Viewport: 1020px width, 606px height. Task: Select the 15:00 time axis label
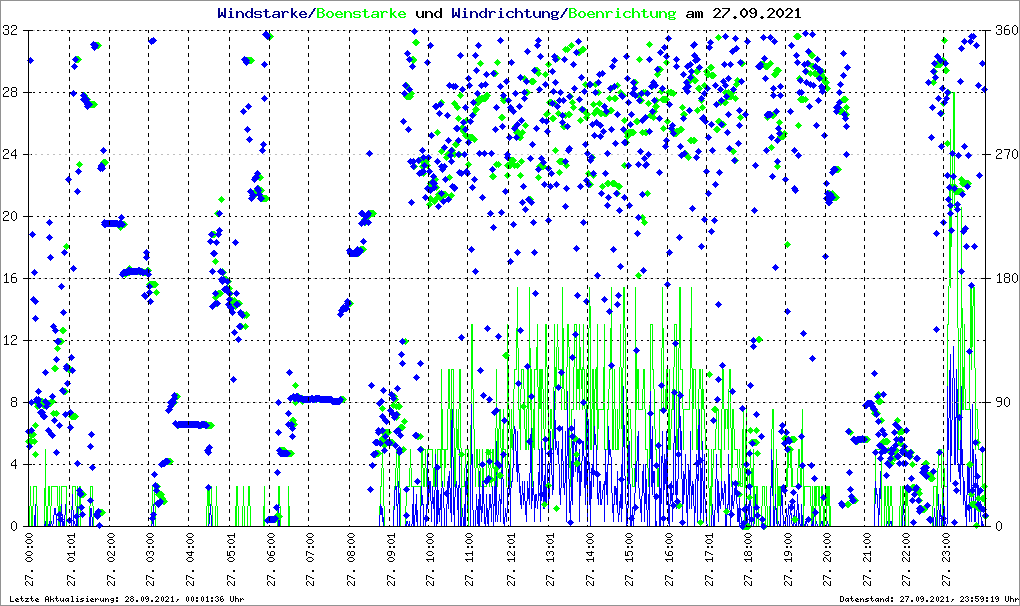pyautogui.click(x=629, y=559)
